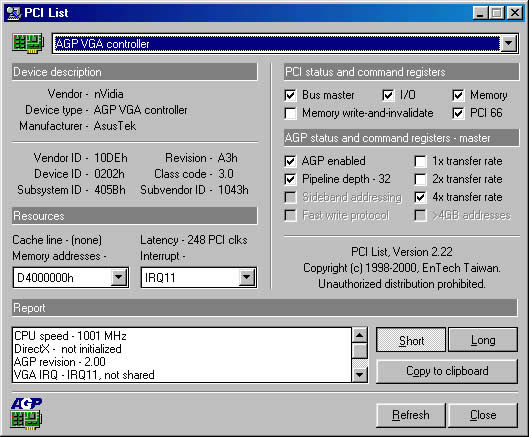Copy report to clipboard
Image resolution: width=529 pixels, height=437 pixels.
pos(447,371)
